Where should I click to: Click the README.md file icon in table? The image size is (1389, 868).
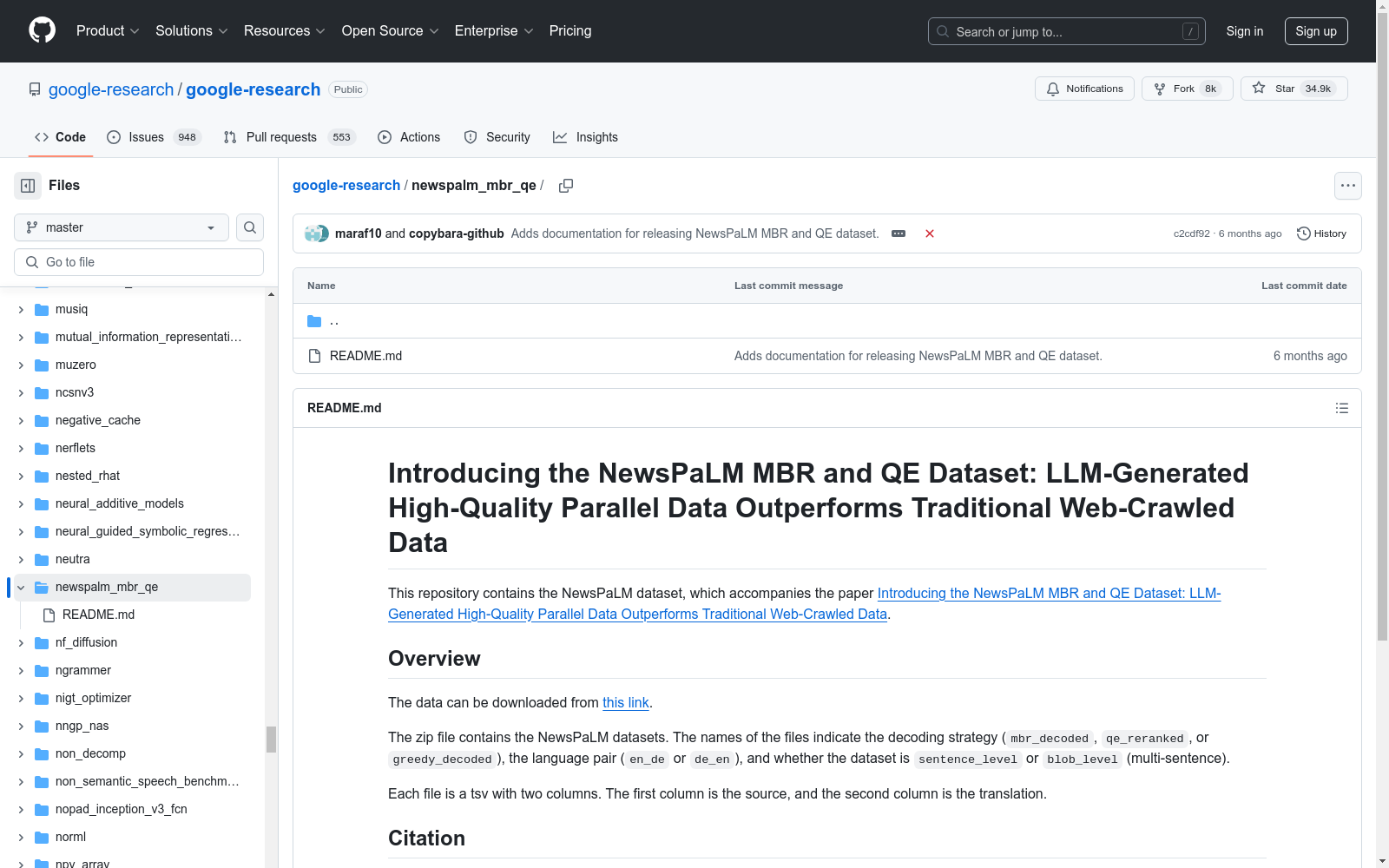(314, 356)
